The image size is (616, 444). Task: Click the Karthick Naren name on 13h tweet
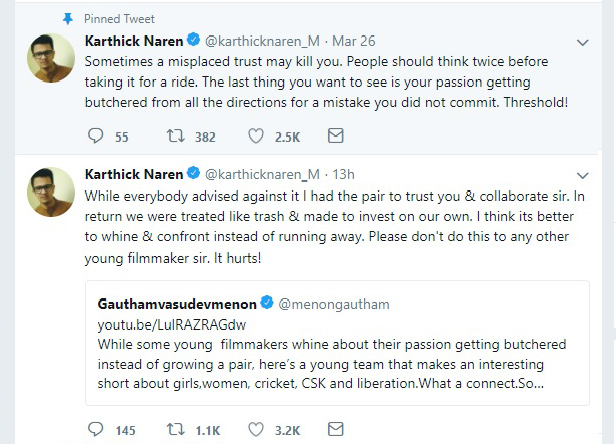point(134,174)
